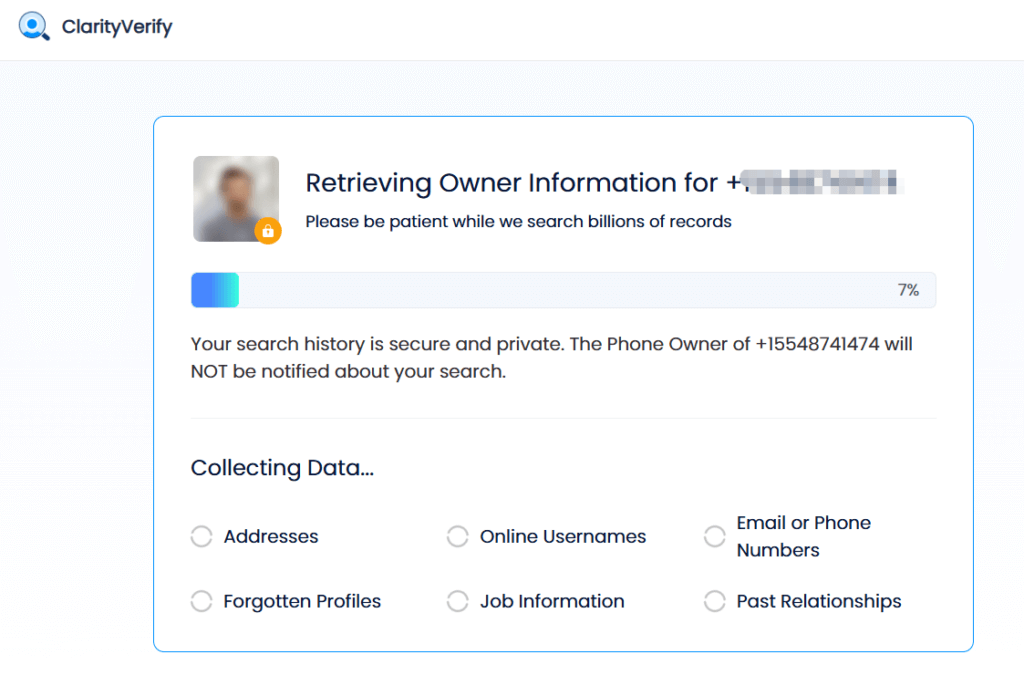Image resolution: width=1024 pixels, height=696 pixels.
Task: Click the spinner beside Email or Phone Numbers
Action: (715, 537)
